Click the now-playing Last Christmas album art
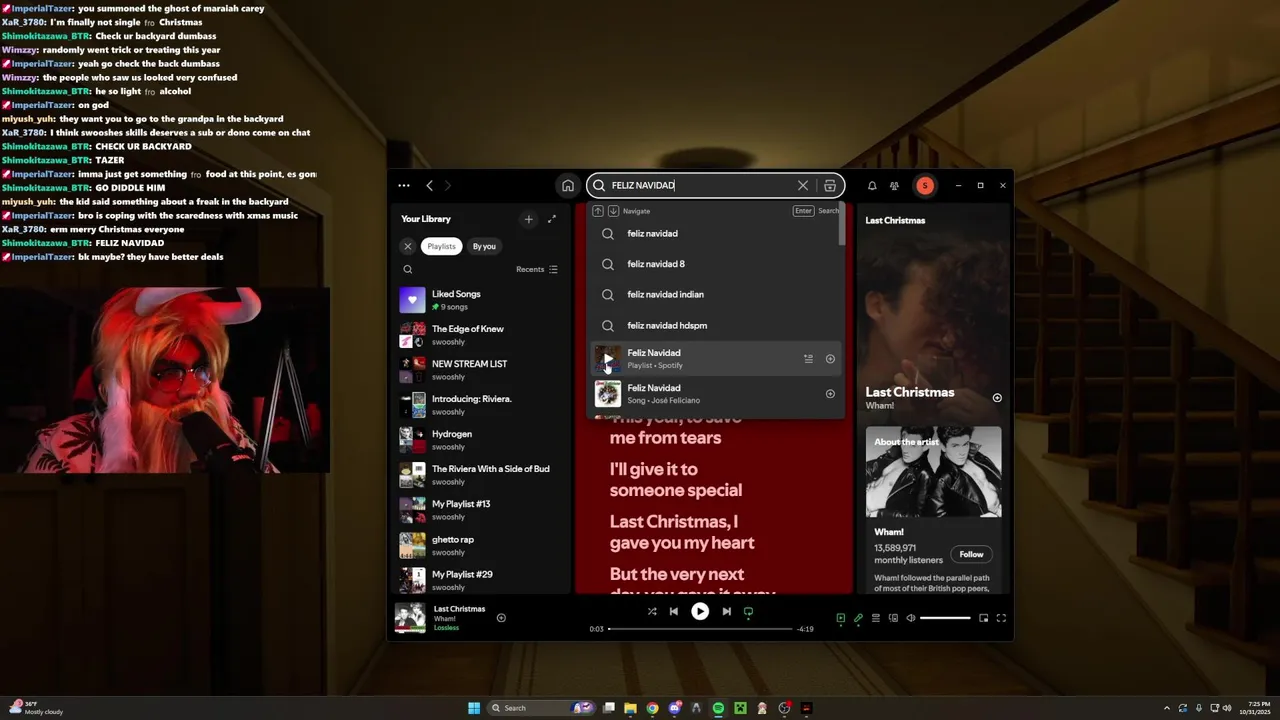The image size is (1280, 720). pyautogui.click(x=410, y=618)
